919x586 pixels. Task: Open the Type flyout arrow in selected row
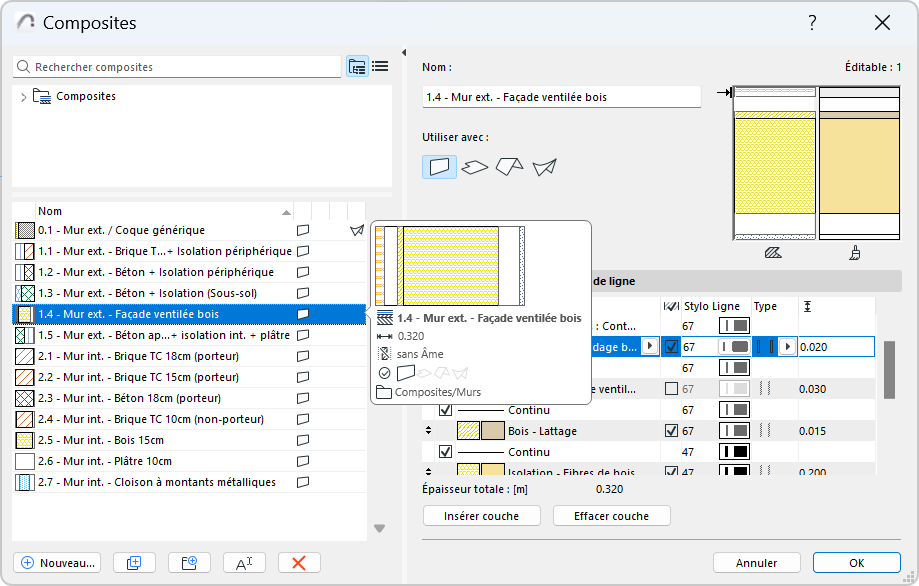point(787,346)
